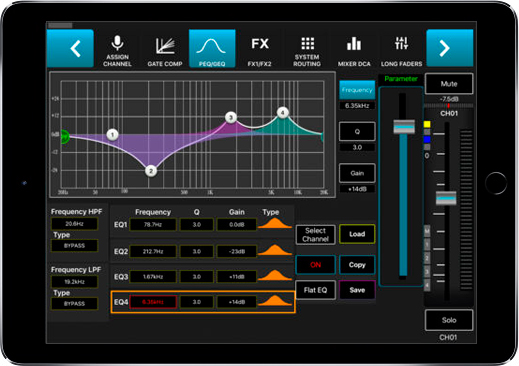The width and height of the screenshot is (519, 366).
Task: Click the Load button
Action: (357, 234)
